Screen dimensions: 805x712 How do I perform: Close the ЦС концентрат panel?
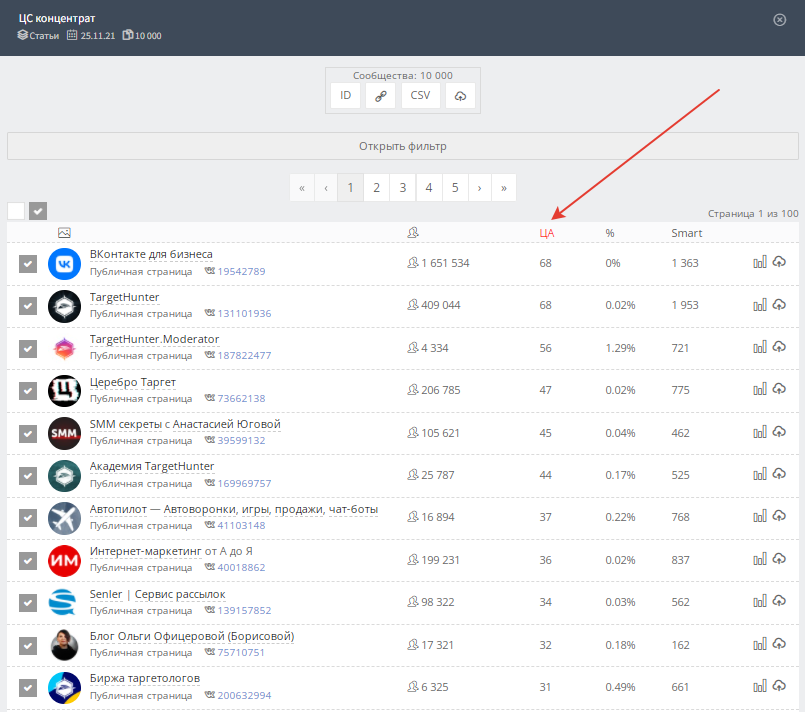[779, 20]
